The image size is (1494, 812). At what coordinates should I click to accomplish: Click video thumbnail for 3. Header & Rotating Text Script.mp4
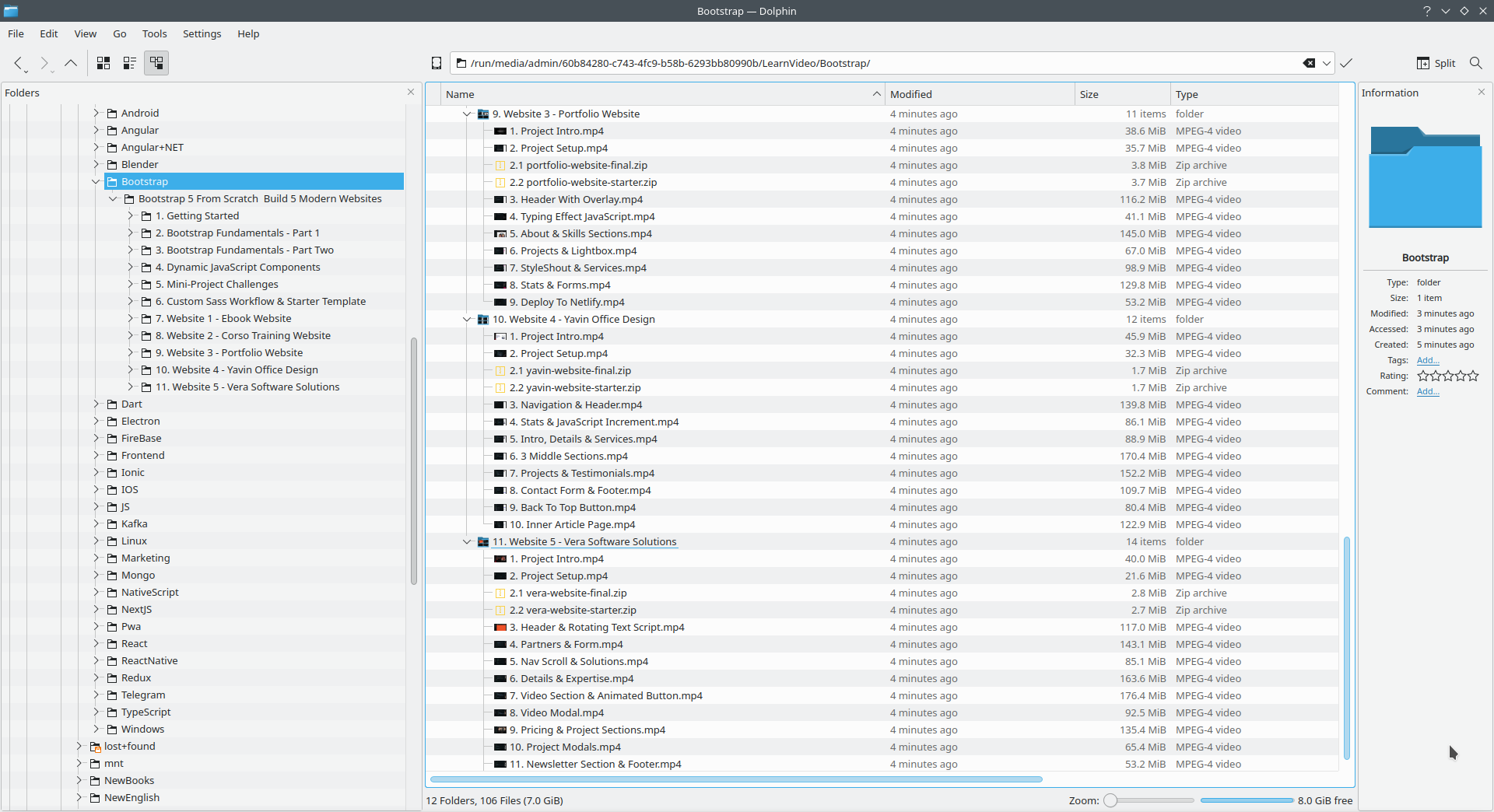(x=500, y=628)
